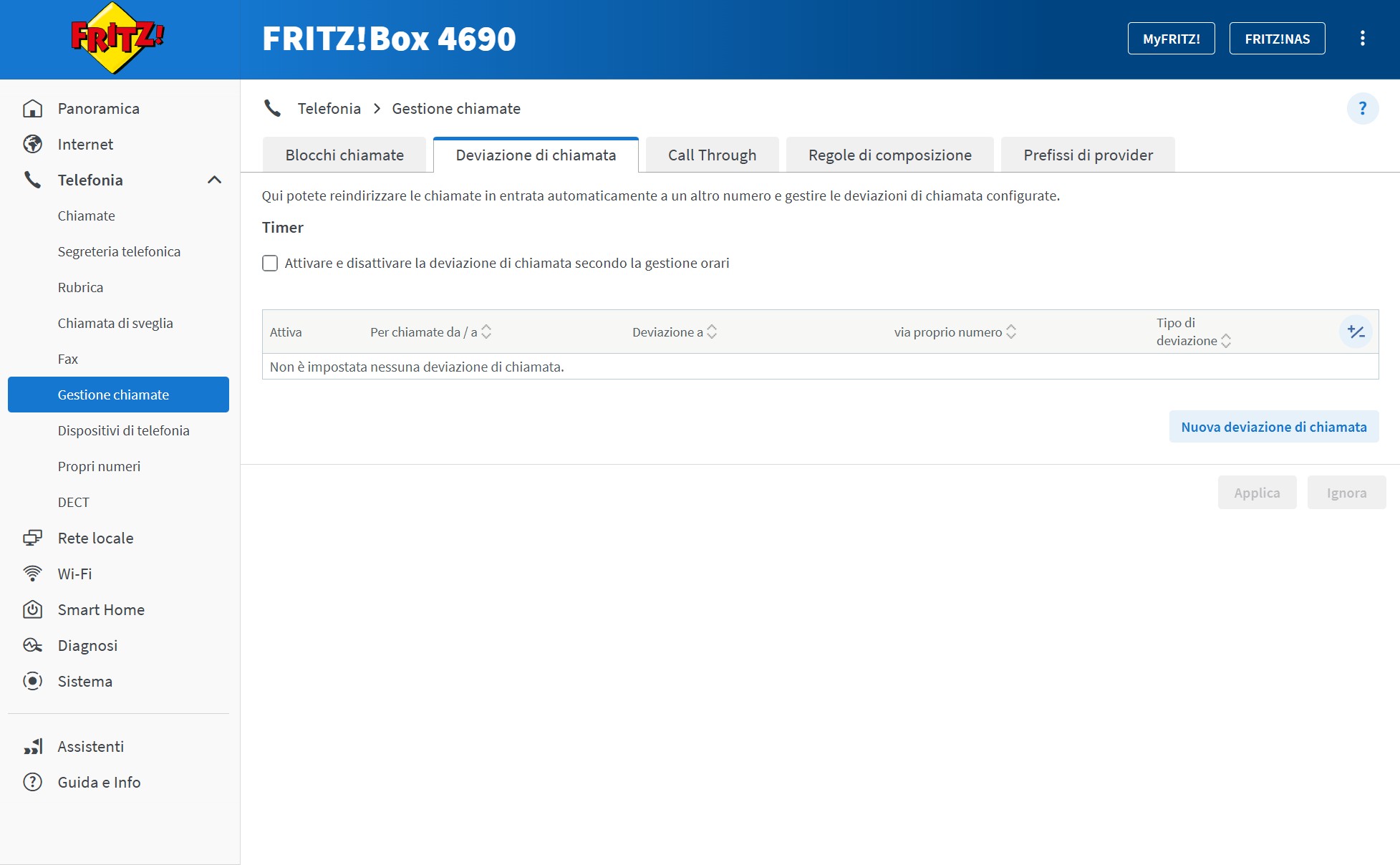Screen dimensions: 1400x865
Task: Open Chiamate in sidebar
Action: click(86, 216)
